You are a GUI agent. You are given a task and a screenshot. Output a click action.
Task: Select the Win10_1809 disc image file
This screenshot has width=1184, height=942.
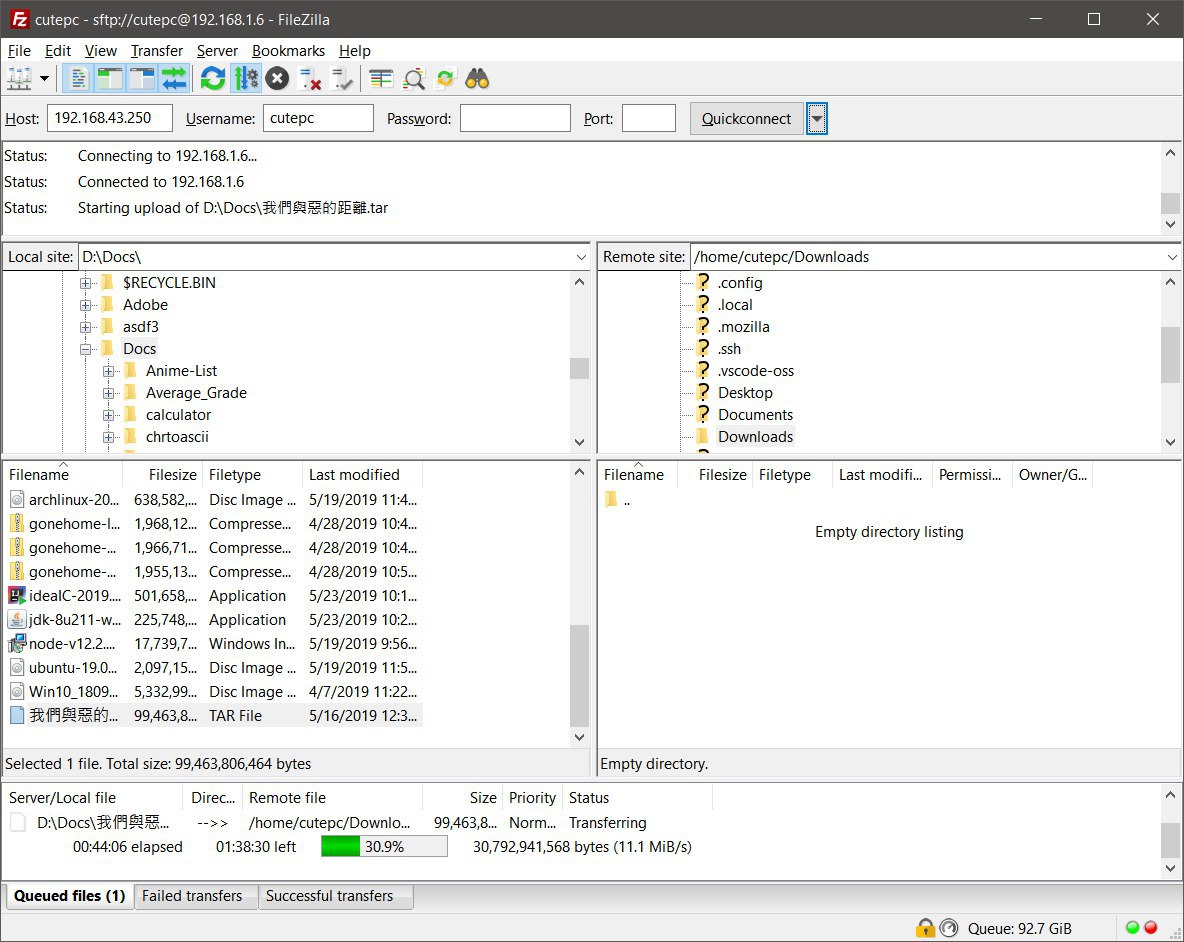click(x=214, y=691)
